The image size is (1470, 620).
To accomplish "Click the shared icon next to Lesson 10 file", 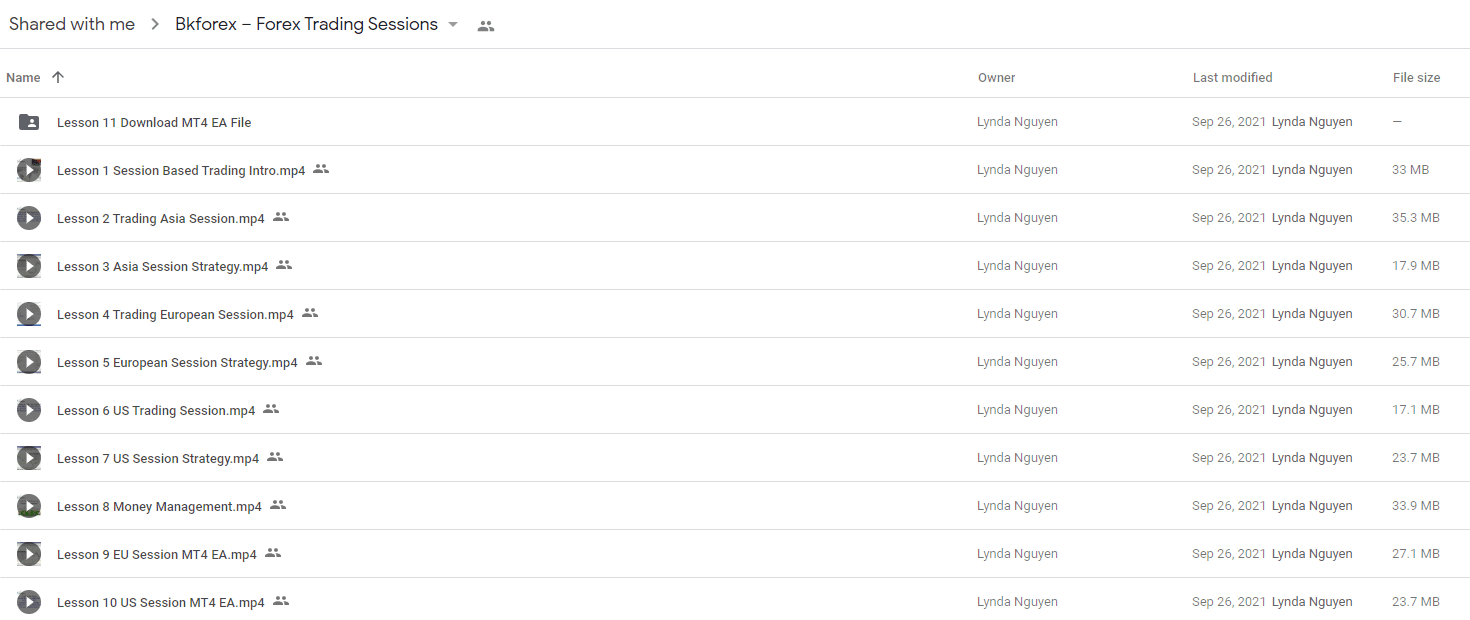I will tap(281, 601).
